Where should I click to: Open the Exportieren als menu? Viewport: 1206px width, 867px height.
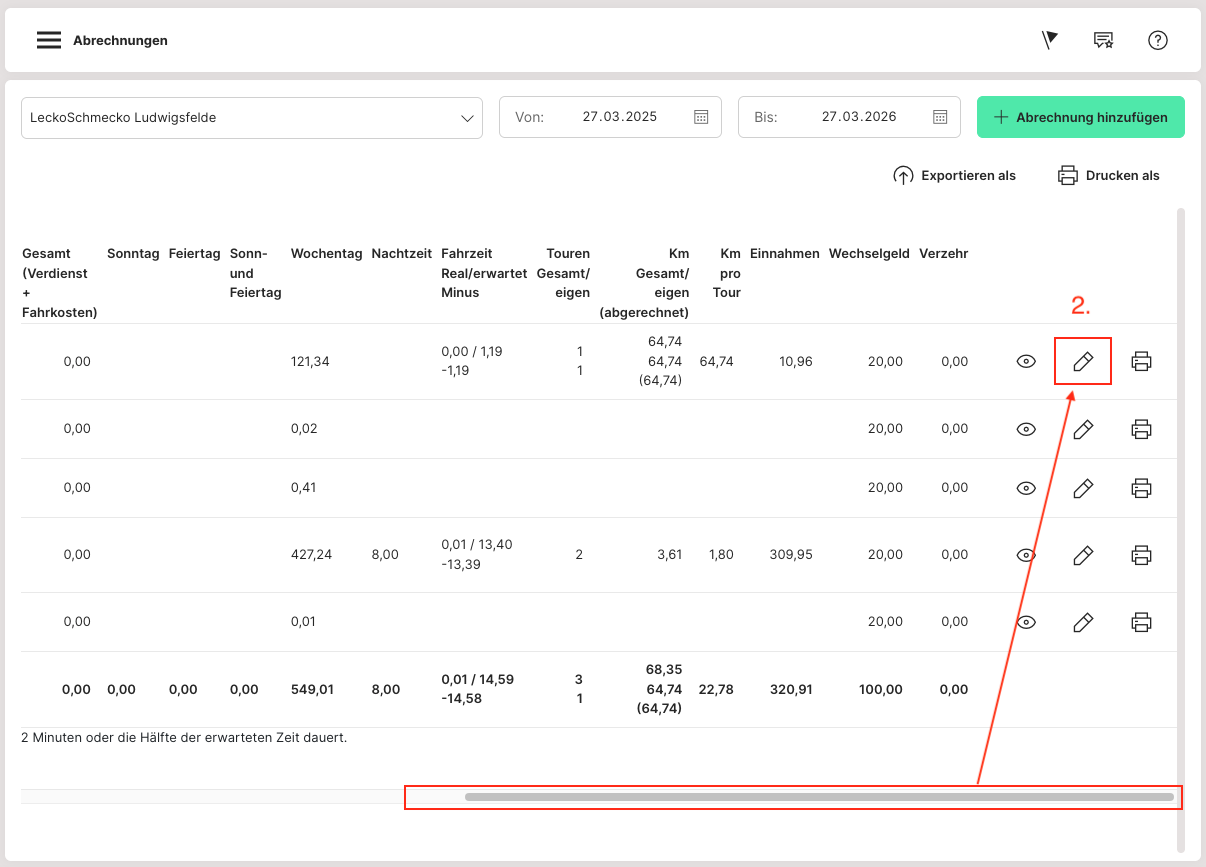955,176
